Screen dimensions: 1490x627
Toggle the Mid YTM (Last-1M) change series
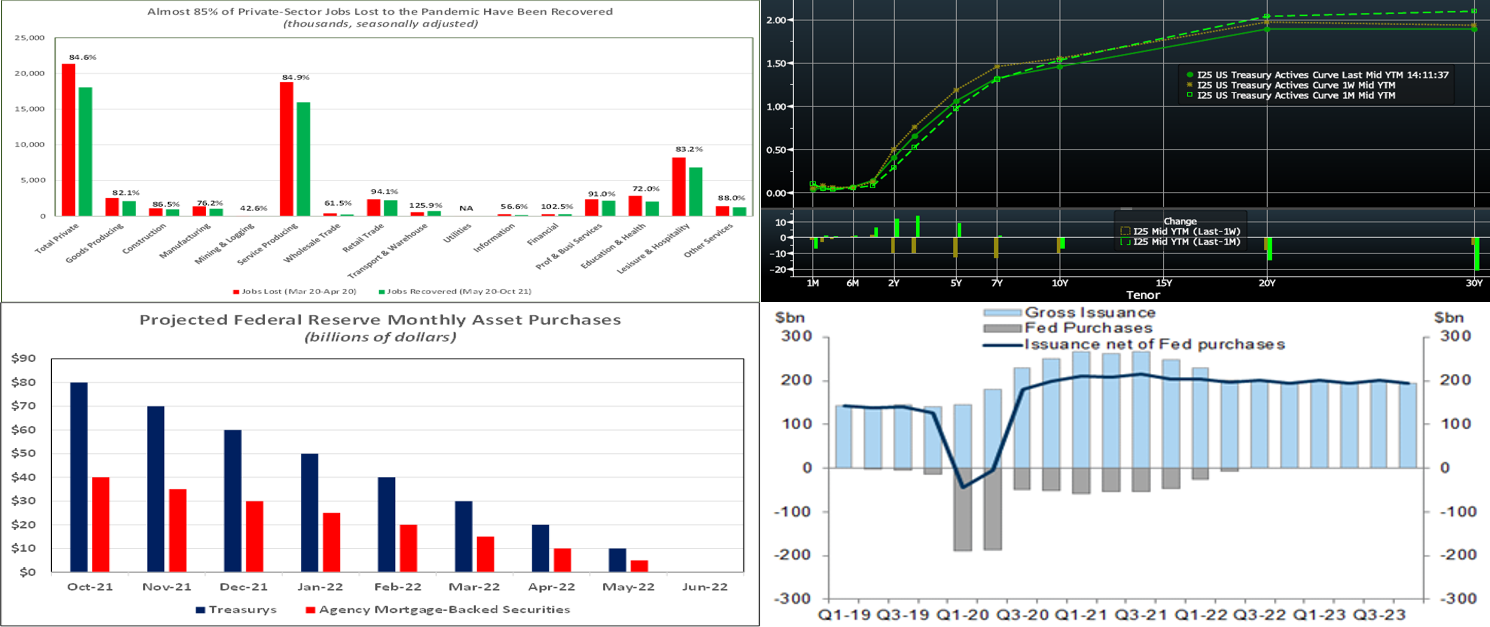(x=1180, y=242)
